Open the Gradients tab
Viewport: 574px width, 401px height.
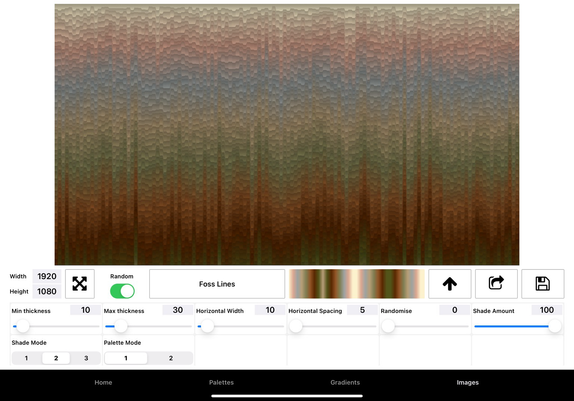click(x=345, y=382)
